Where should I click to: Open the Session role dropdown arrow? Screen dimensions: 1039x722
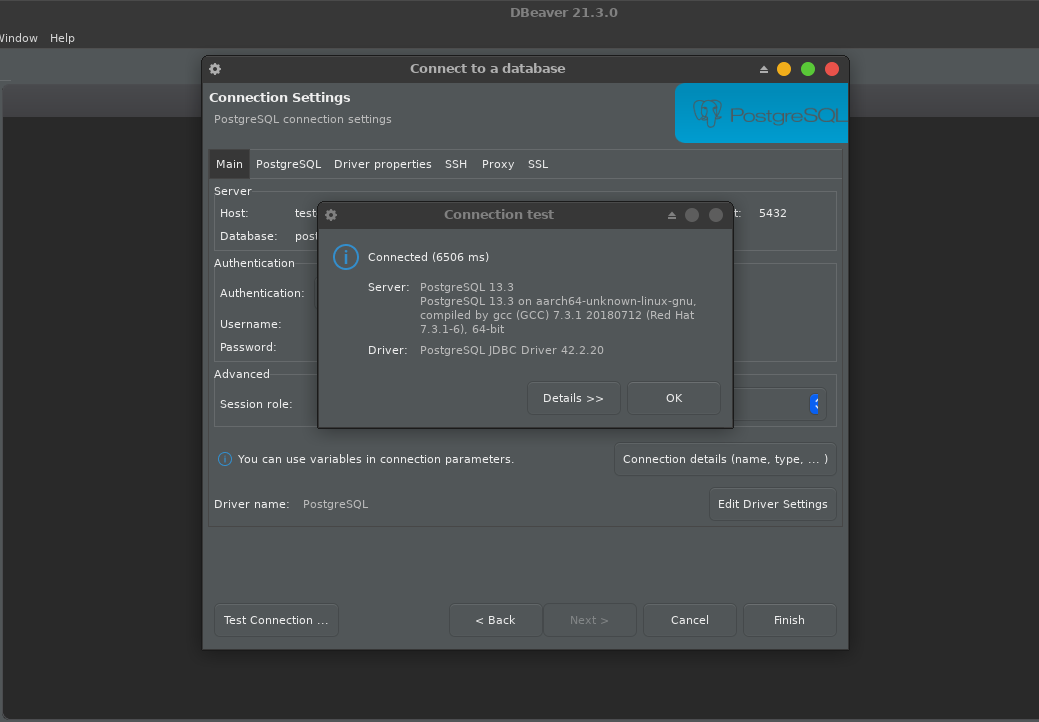tap(816, 404)
